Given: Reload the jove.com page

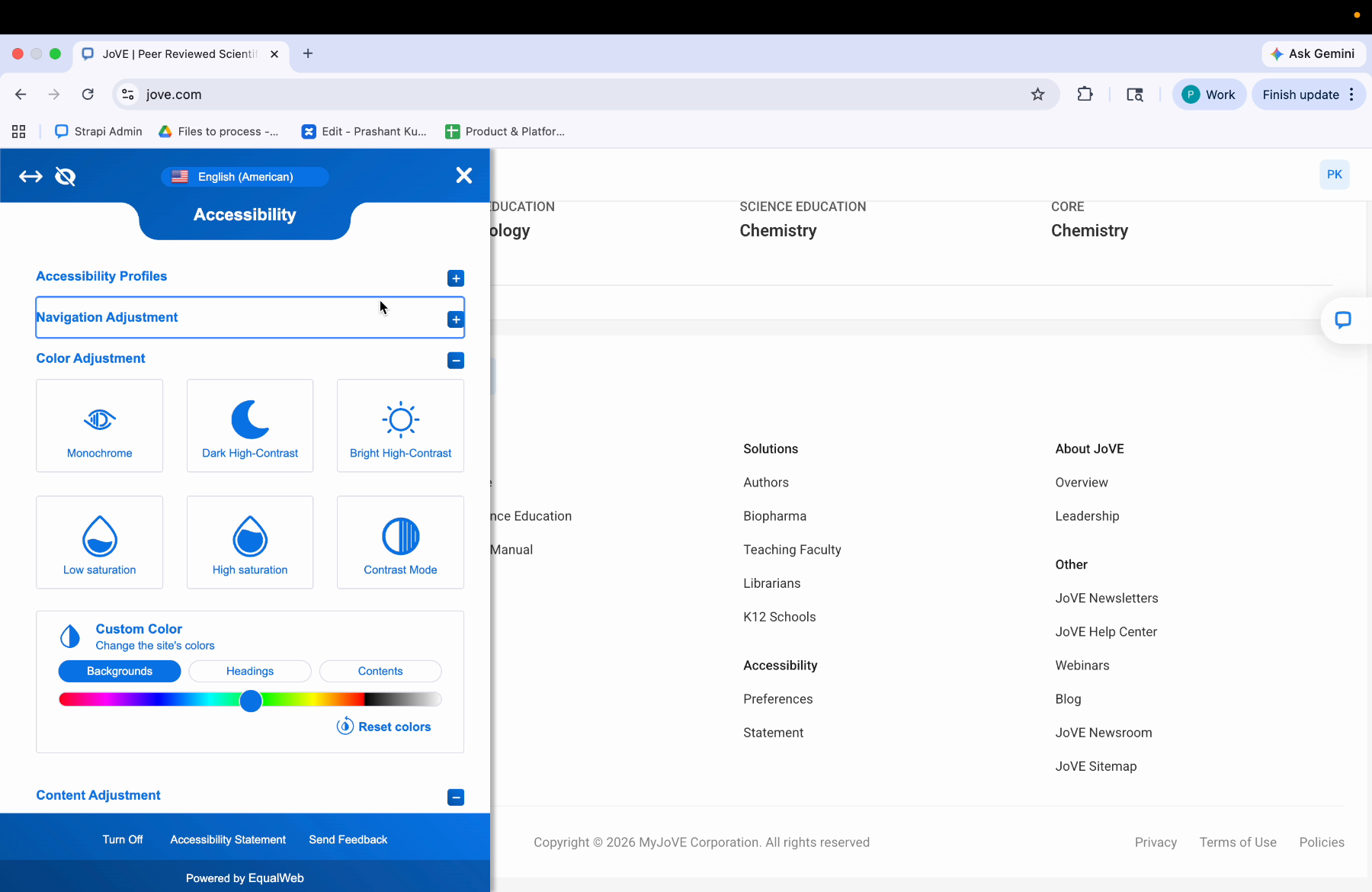Looking at the screenshot, I should [88, 95].
